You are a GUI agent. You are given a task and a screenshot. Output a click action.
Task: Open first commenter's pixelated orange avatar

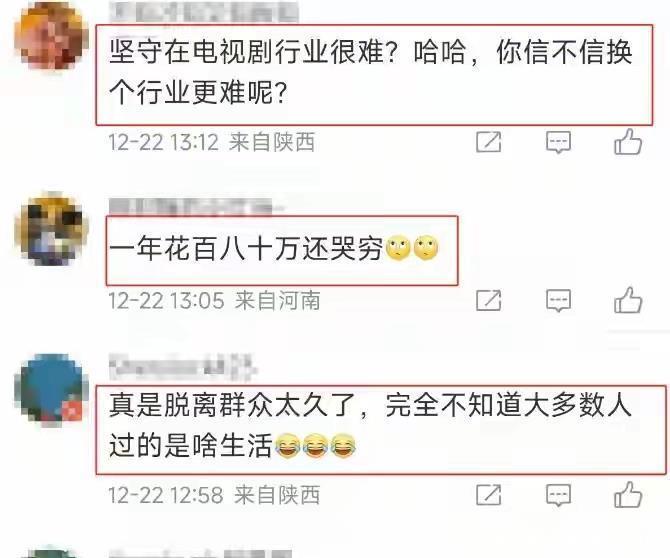click(51, 36)
